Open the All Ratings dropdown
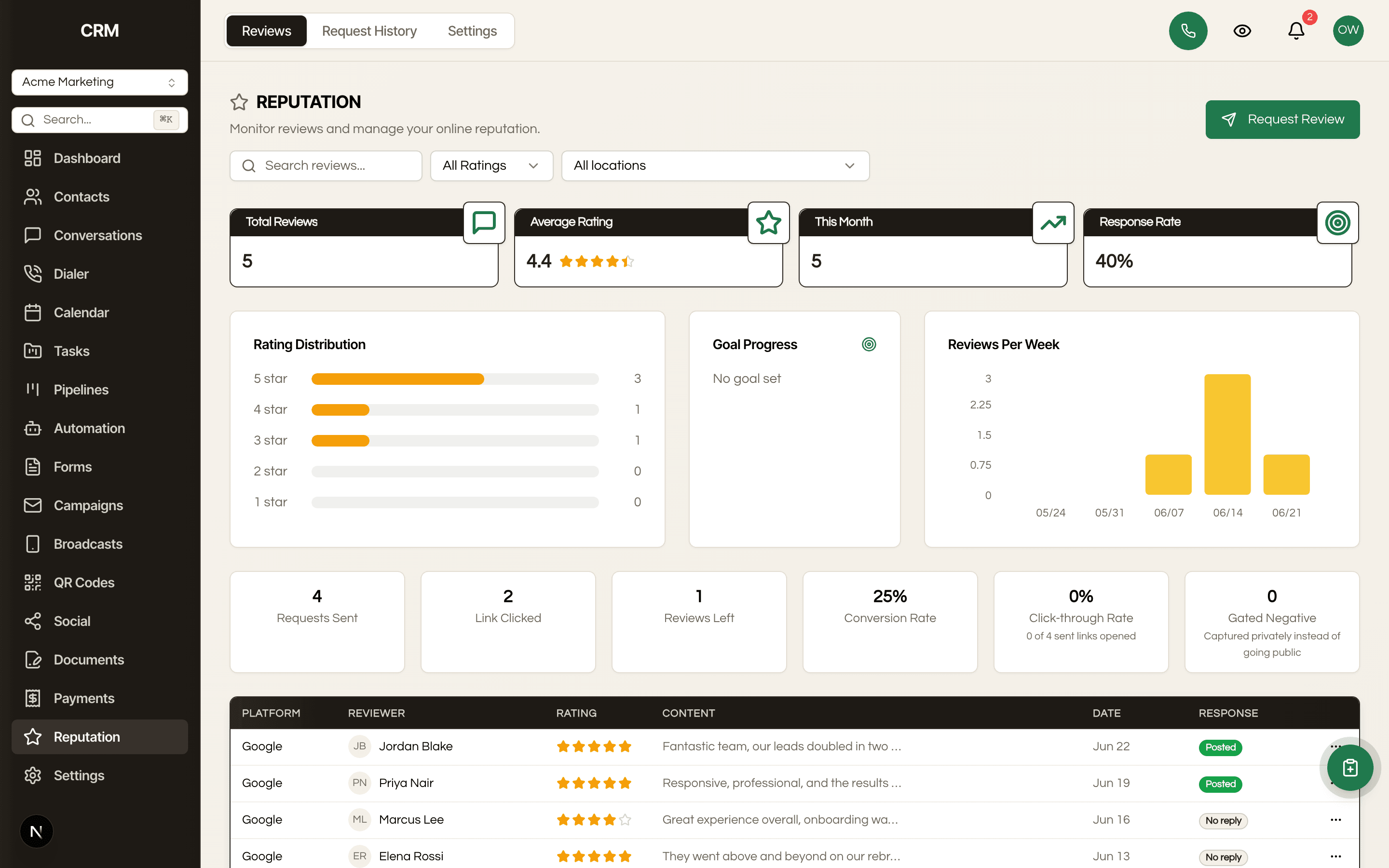Image resolution: width=1389 pixels, height=868 pixels. [x=491, y=166]
